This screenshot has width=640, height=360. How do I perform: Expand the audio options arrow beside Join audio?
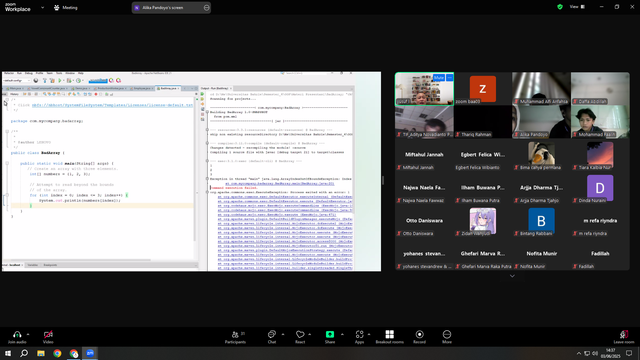(x=28, y=334)
